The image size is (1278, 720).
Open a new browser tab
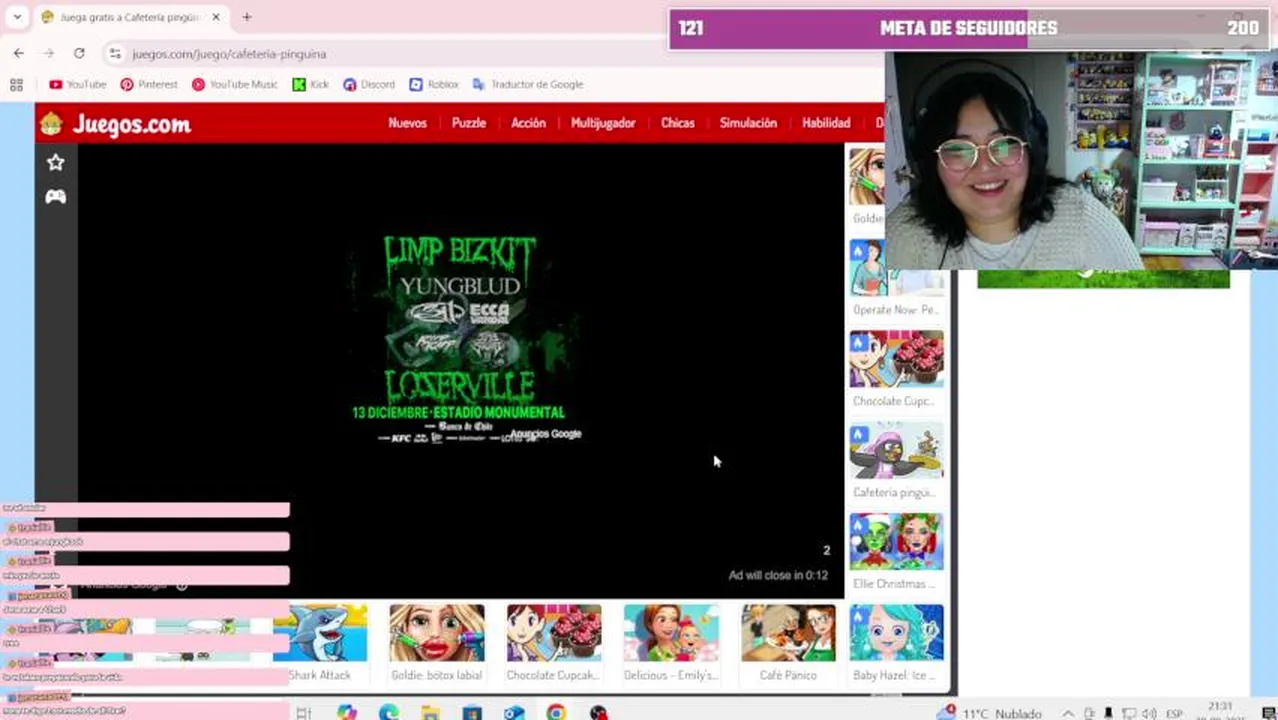tap(247, 17)
